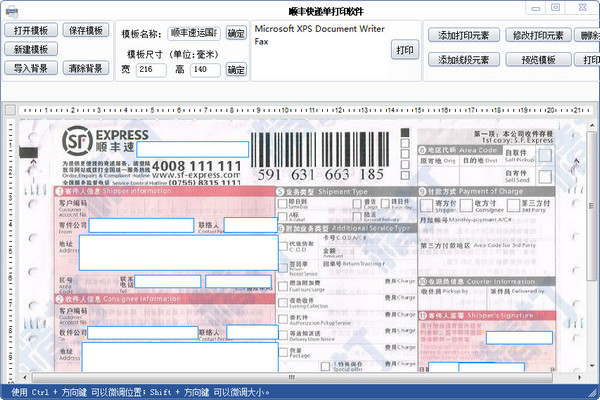Import a background with 导入背景

click(31, 68)
